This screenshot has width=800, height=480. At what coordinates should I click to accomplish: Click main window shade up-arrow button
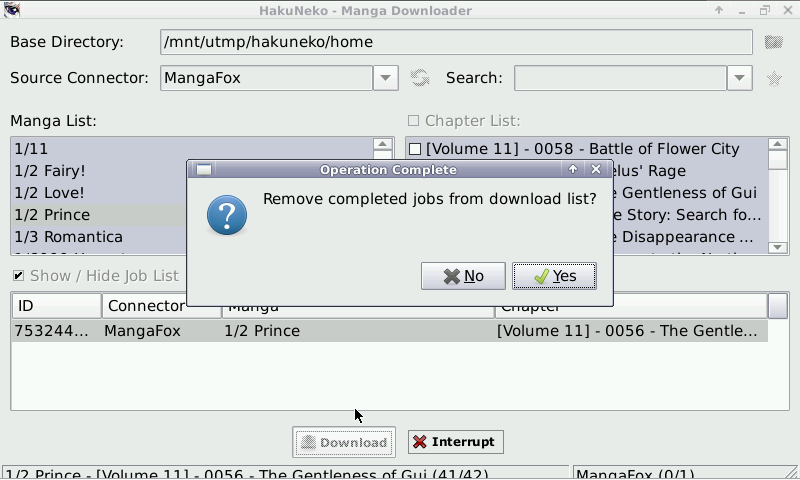click(719, 10)
